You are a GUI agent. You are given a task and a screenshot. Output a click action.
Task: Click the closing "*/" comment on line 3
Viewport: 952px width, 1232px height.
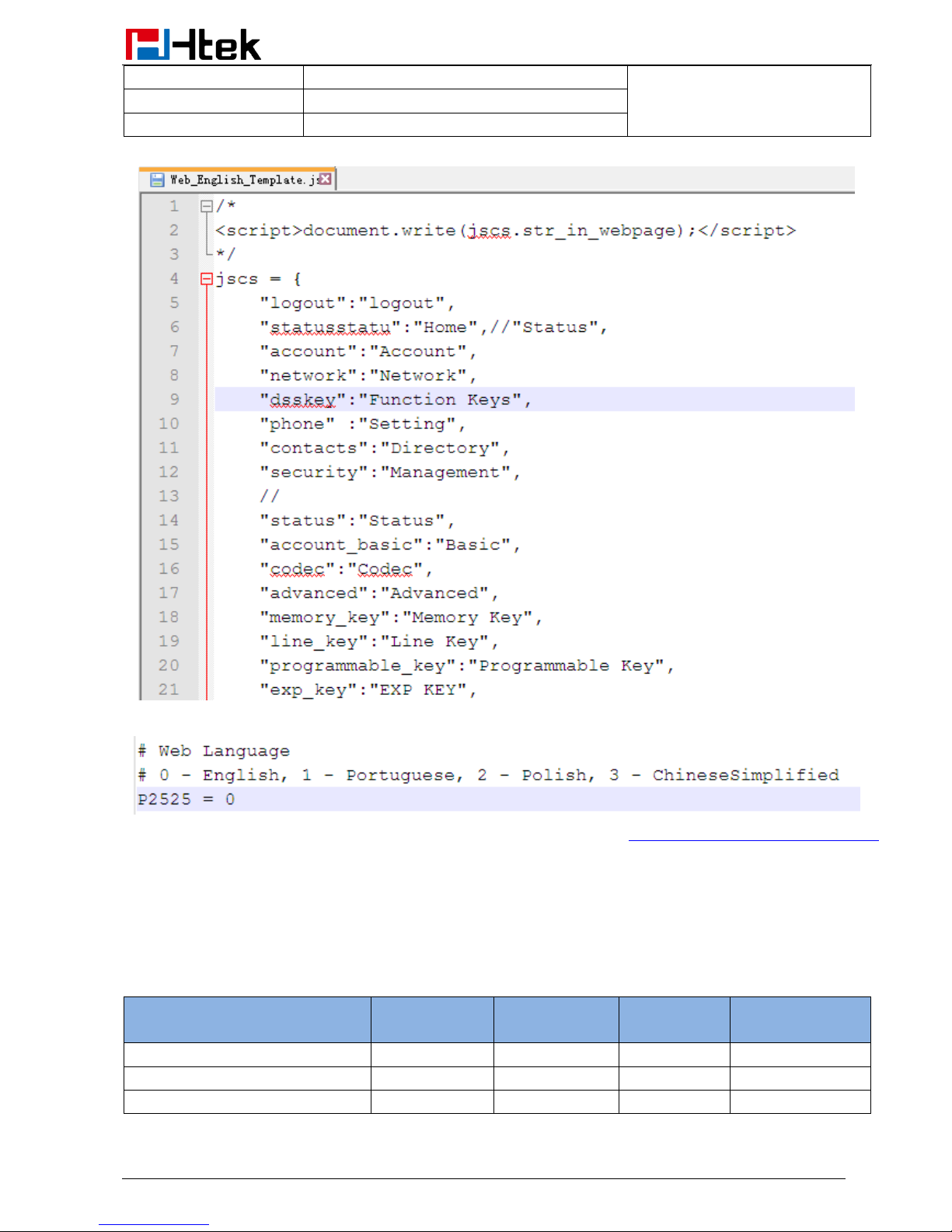225,254
